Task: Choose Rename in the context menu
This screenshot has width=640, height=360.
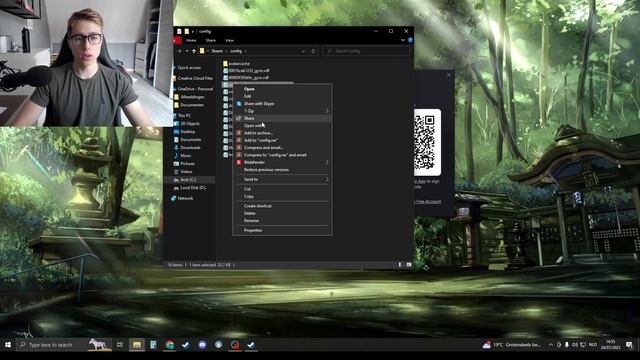Action: (x=282, y=221)
